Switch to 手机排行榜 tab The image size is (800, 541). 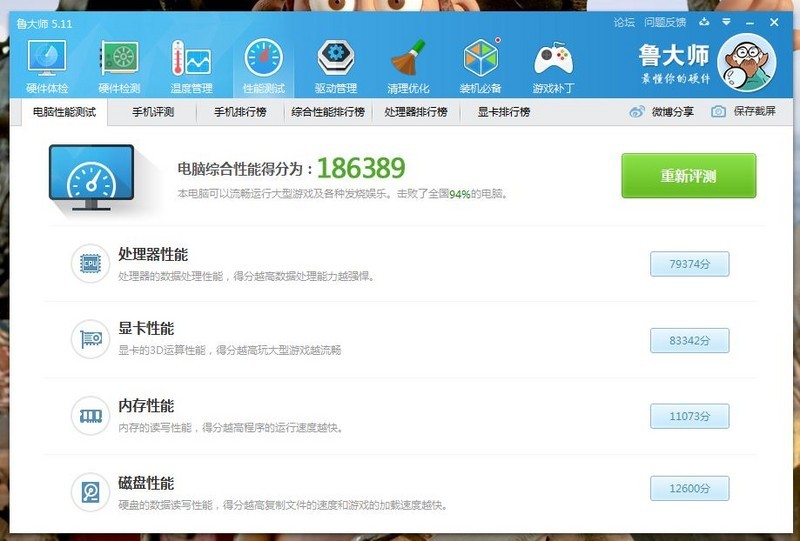[x=240, y=112]
